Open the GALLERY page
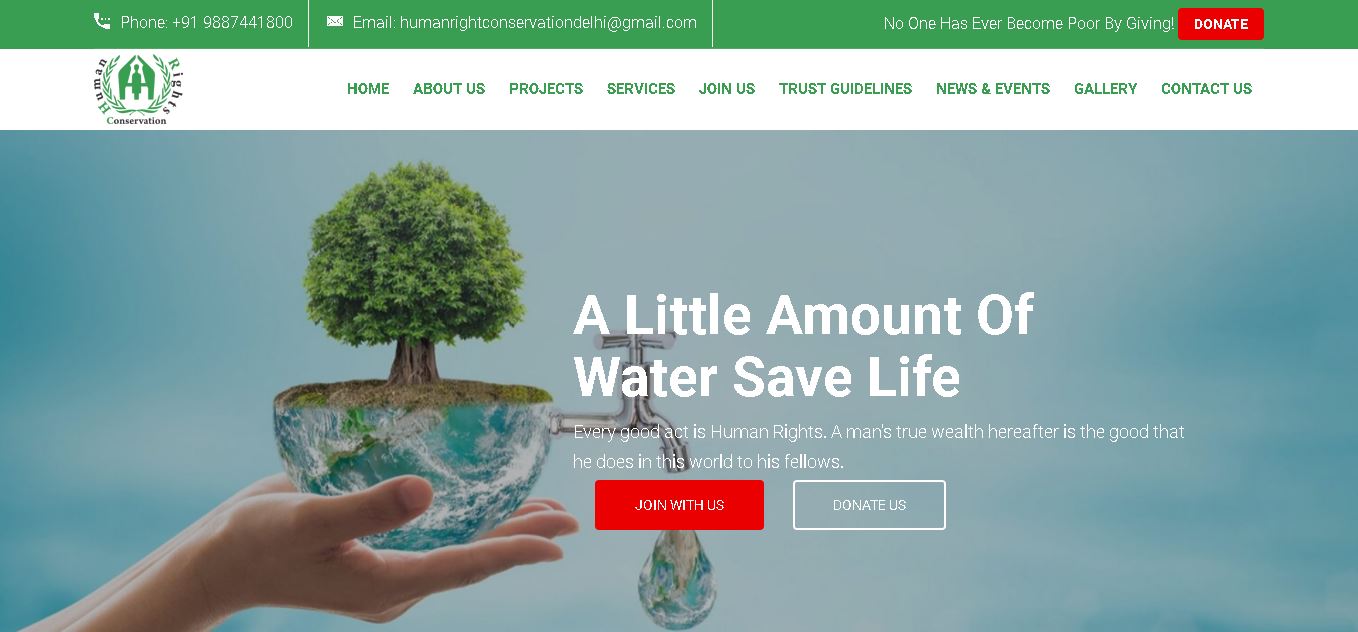 pos(1105,89)
